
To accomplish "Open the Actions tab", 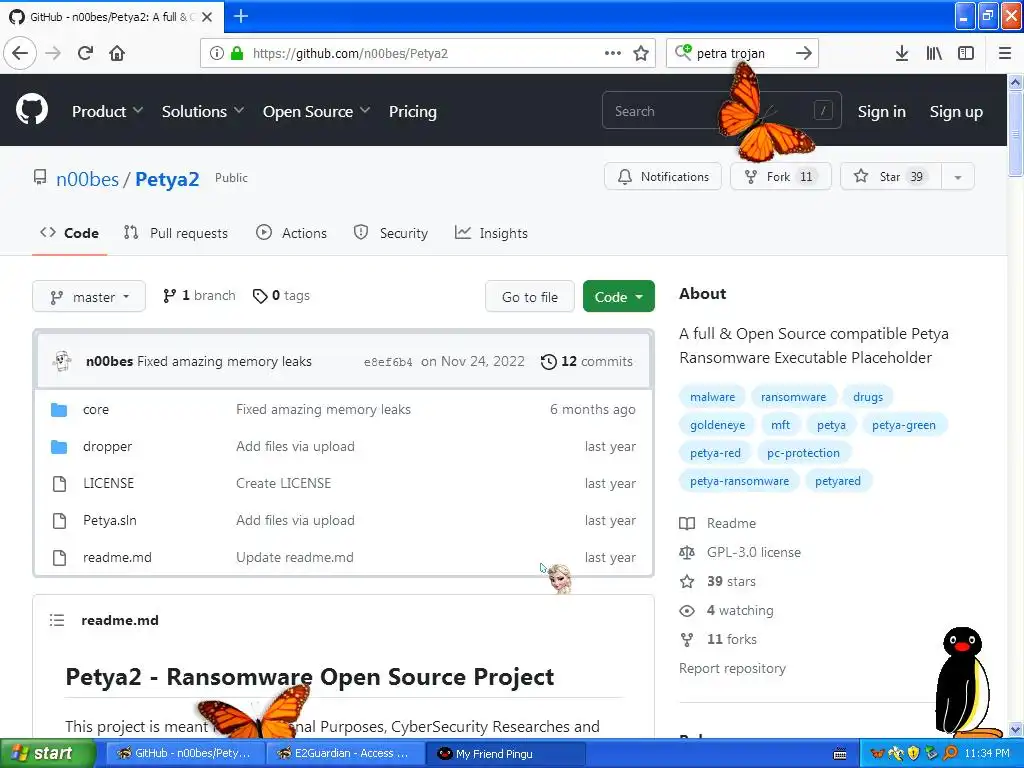I will 291,232.
